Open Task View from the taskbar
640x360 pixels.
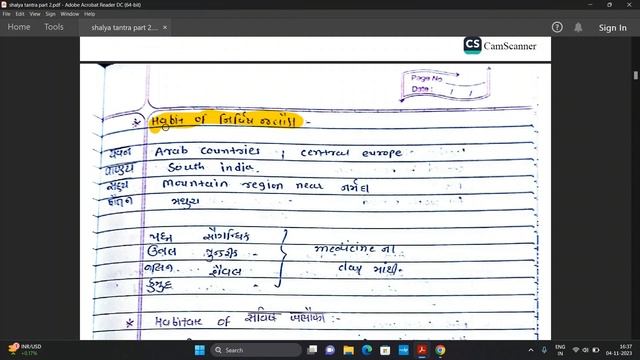312,350
